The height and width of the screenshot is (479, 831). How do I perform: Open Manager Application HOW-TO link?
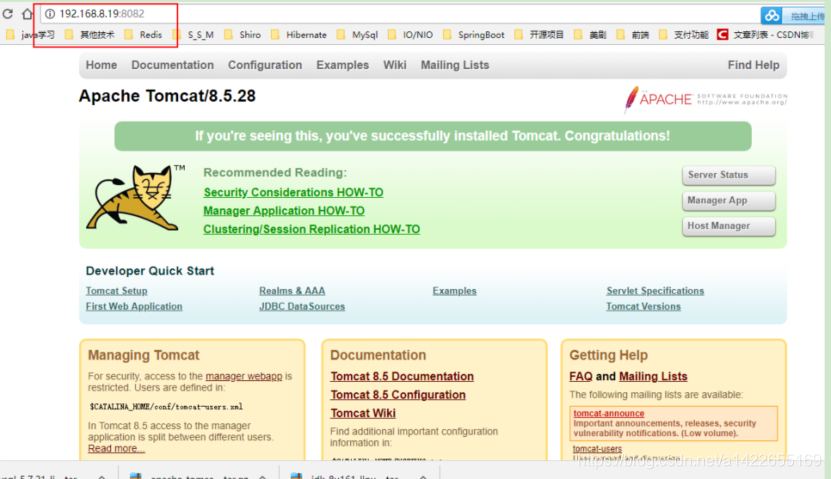click(284, 211)
